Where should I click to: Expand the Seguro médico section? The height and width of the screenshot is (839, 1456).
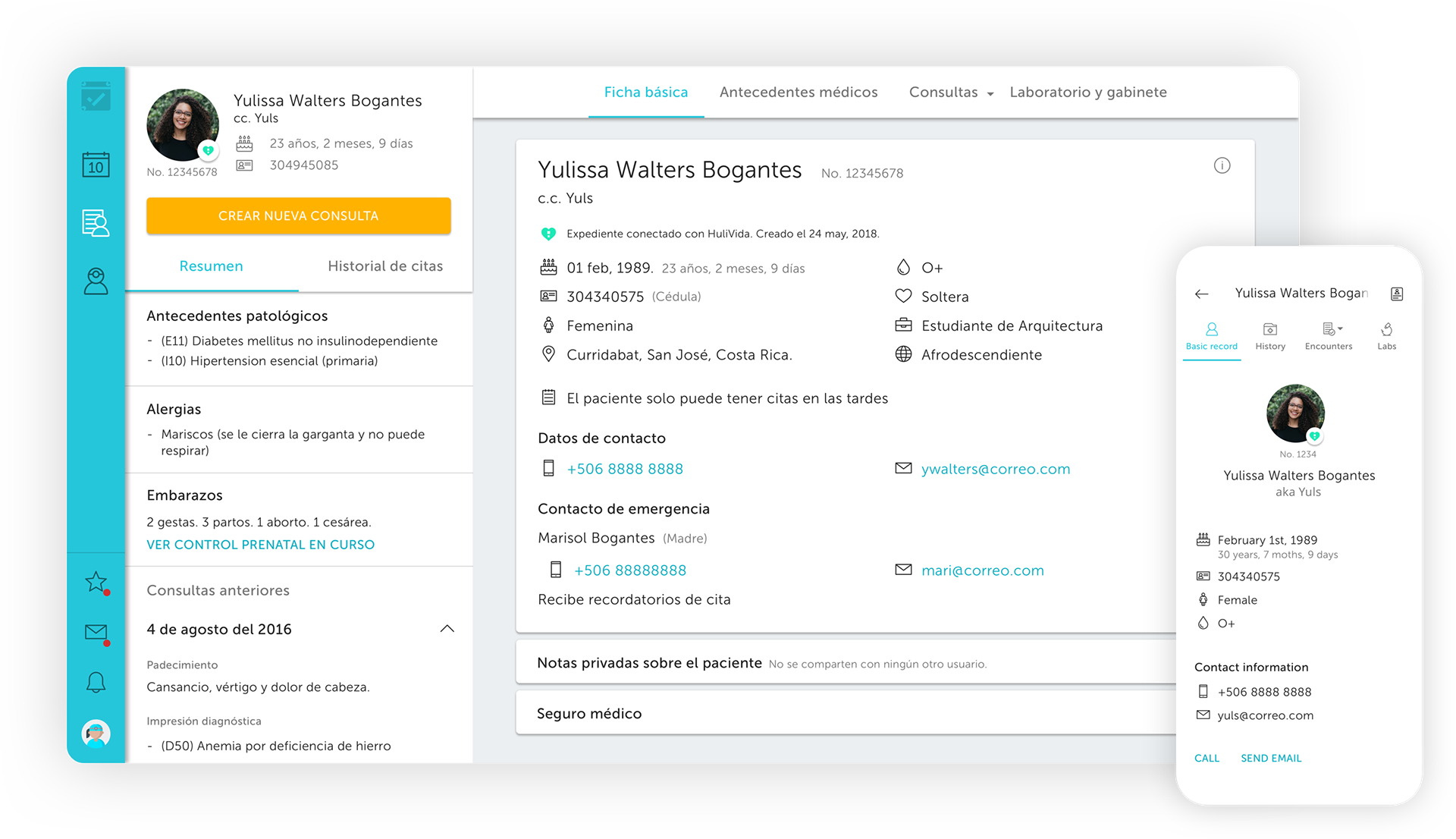pos(846,713)
